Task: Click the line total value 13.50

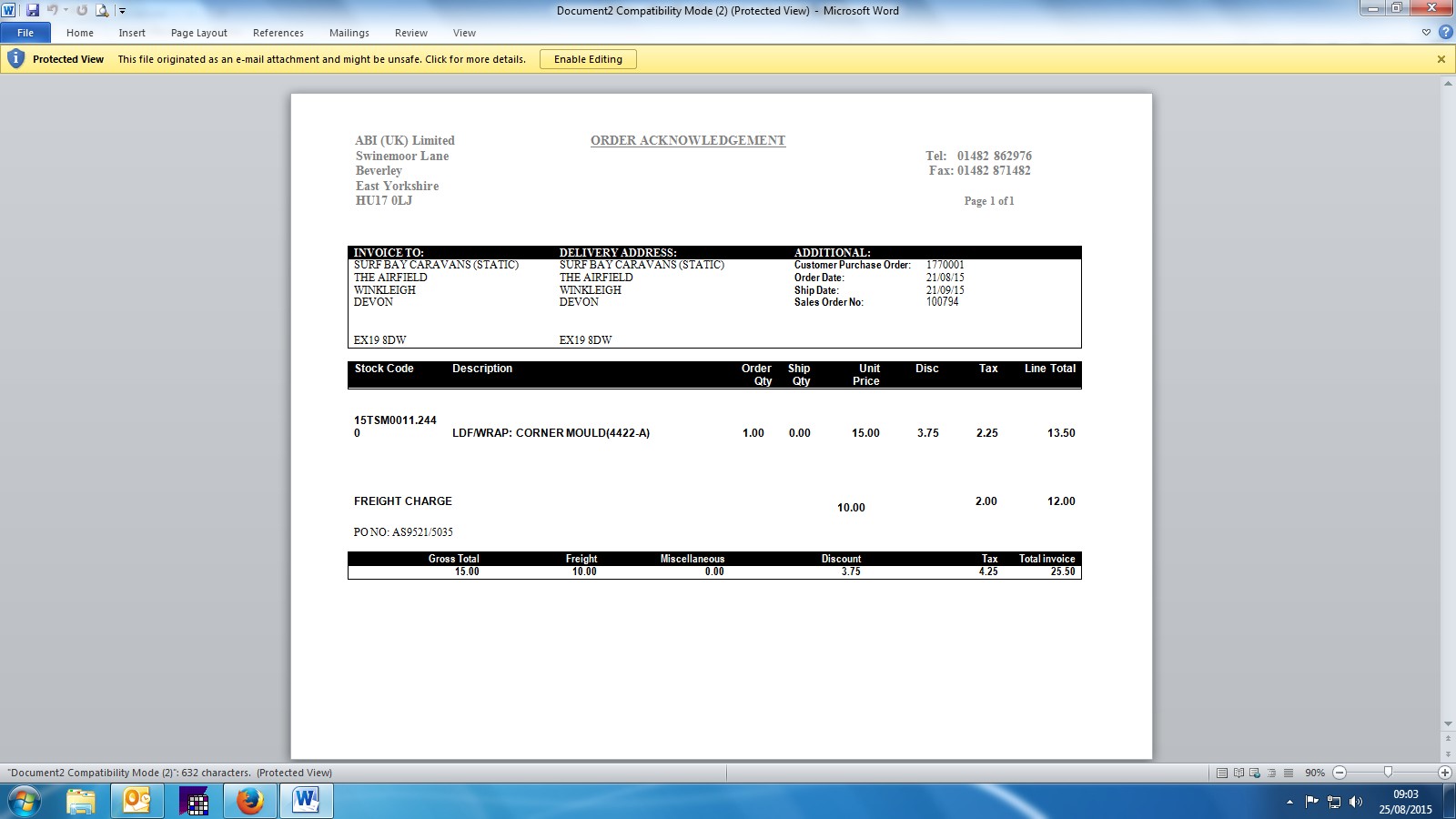Action: coord(1061,433)
